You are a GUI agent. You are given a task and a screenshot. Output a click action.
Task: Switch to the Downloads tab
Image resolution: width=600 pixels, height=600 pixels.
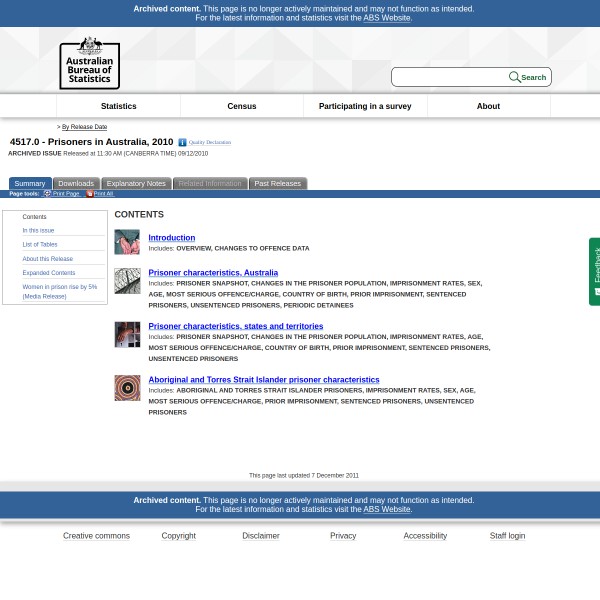76,184
